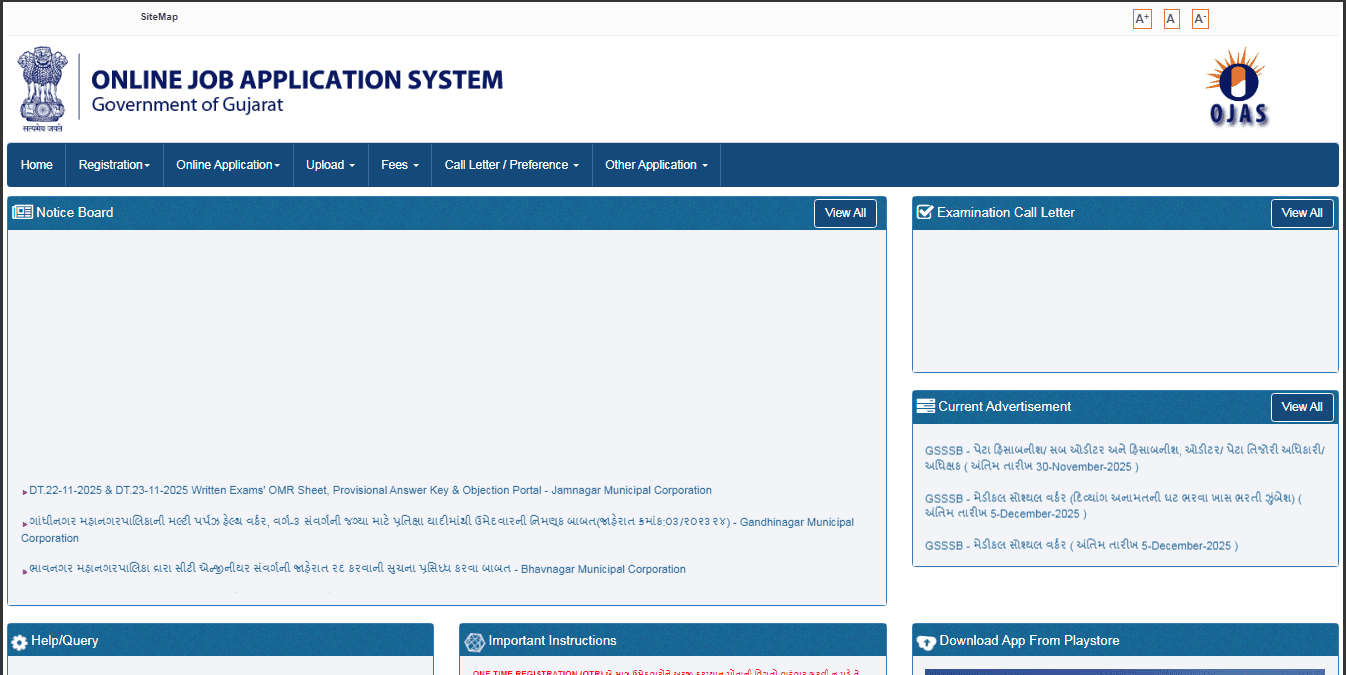Screen dimensions: 1346x675
Task: Reset font size with the A control
Action: click(x=1171, y=18)
